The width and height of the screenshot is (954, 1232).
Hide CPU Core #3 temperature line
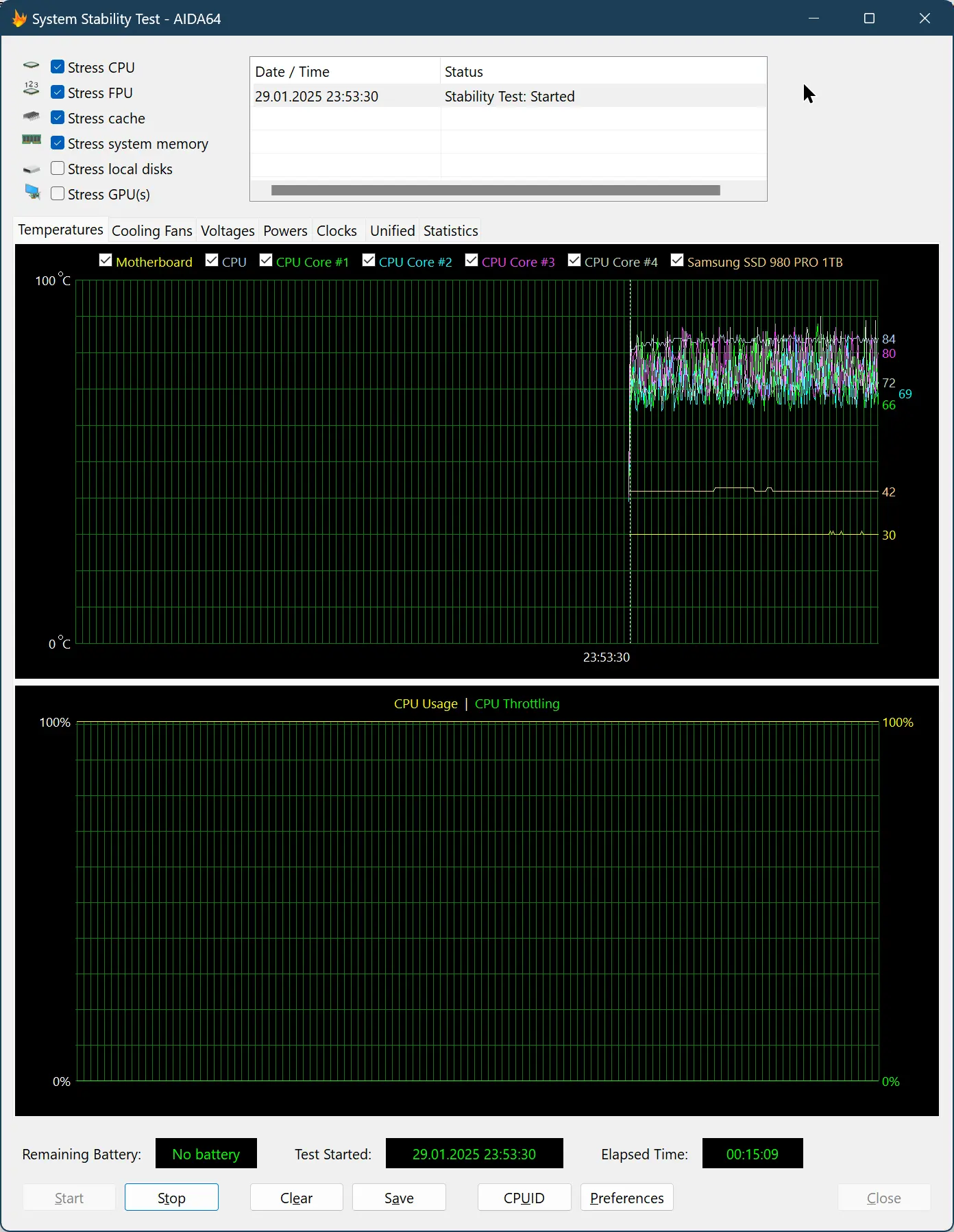472,261
